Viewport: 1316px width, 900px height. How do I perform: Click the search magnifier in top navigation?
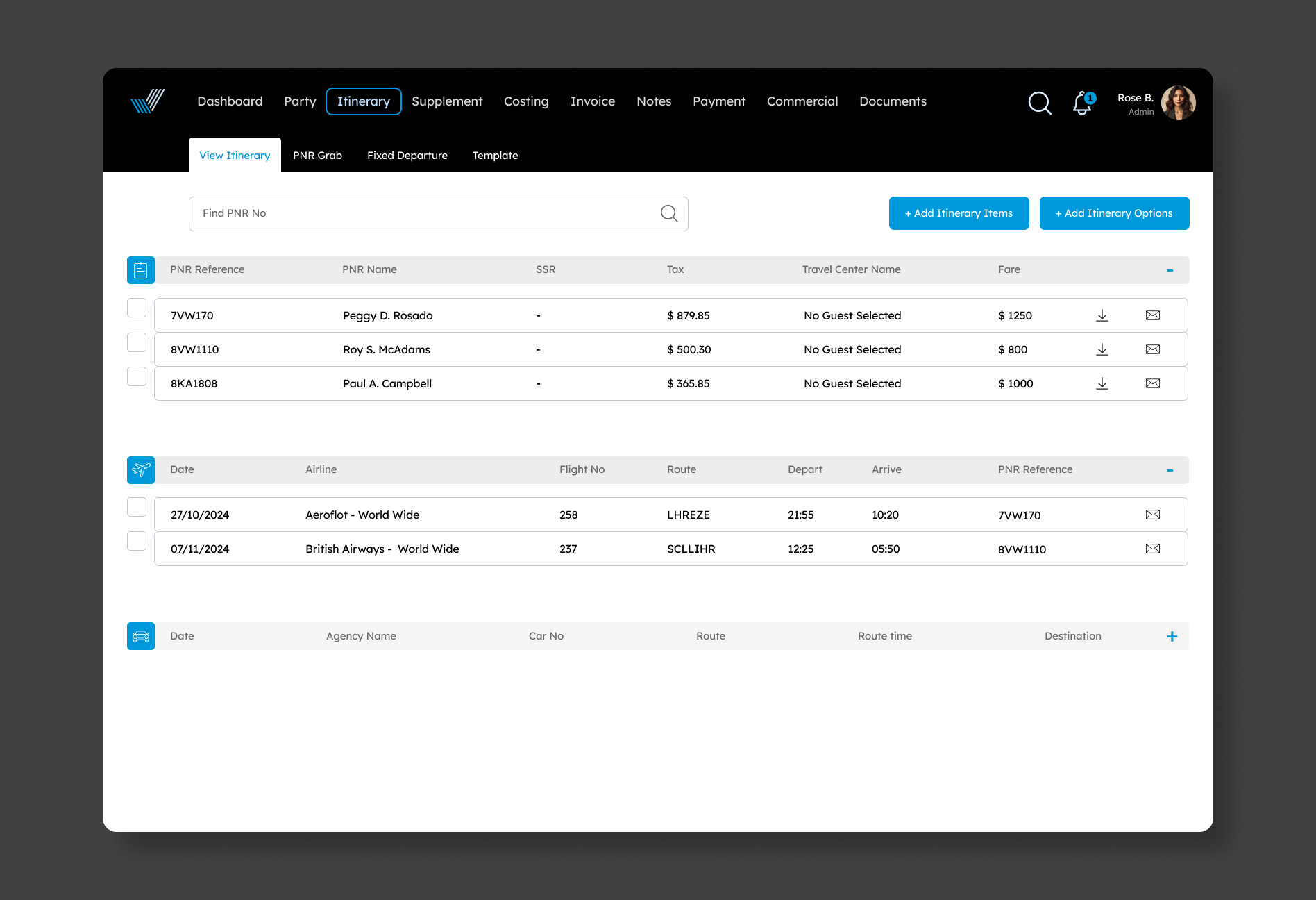click(1039, 103)
